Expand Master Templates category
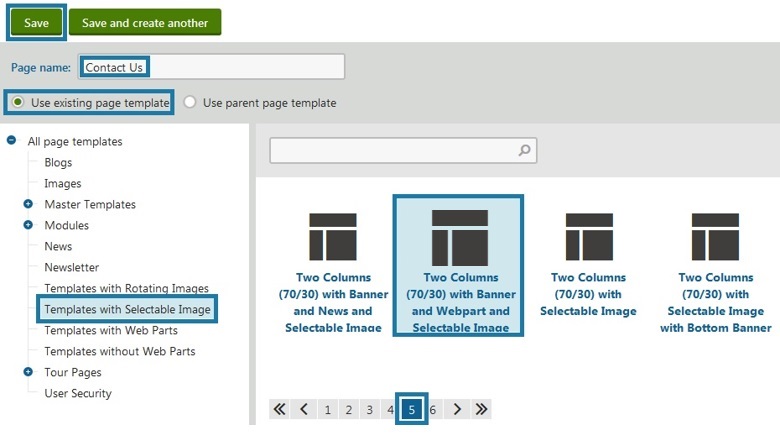This screenshot has height=436, width=780. 28,204
